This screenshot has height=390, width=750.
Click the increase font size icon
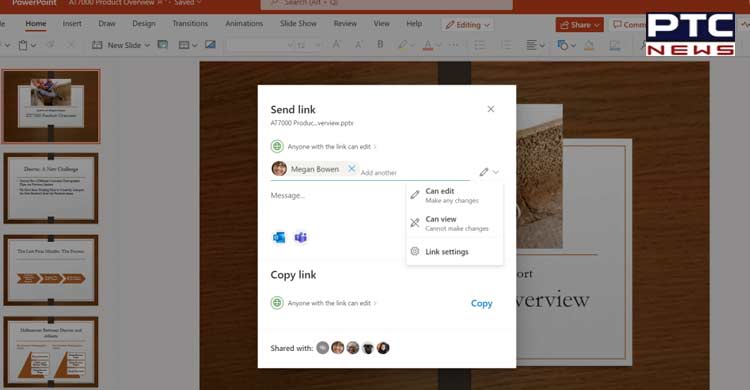pyautogui.click(x=336, y=45)
